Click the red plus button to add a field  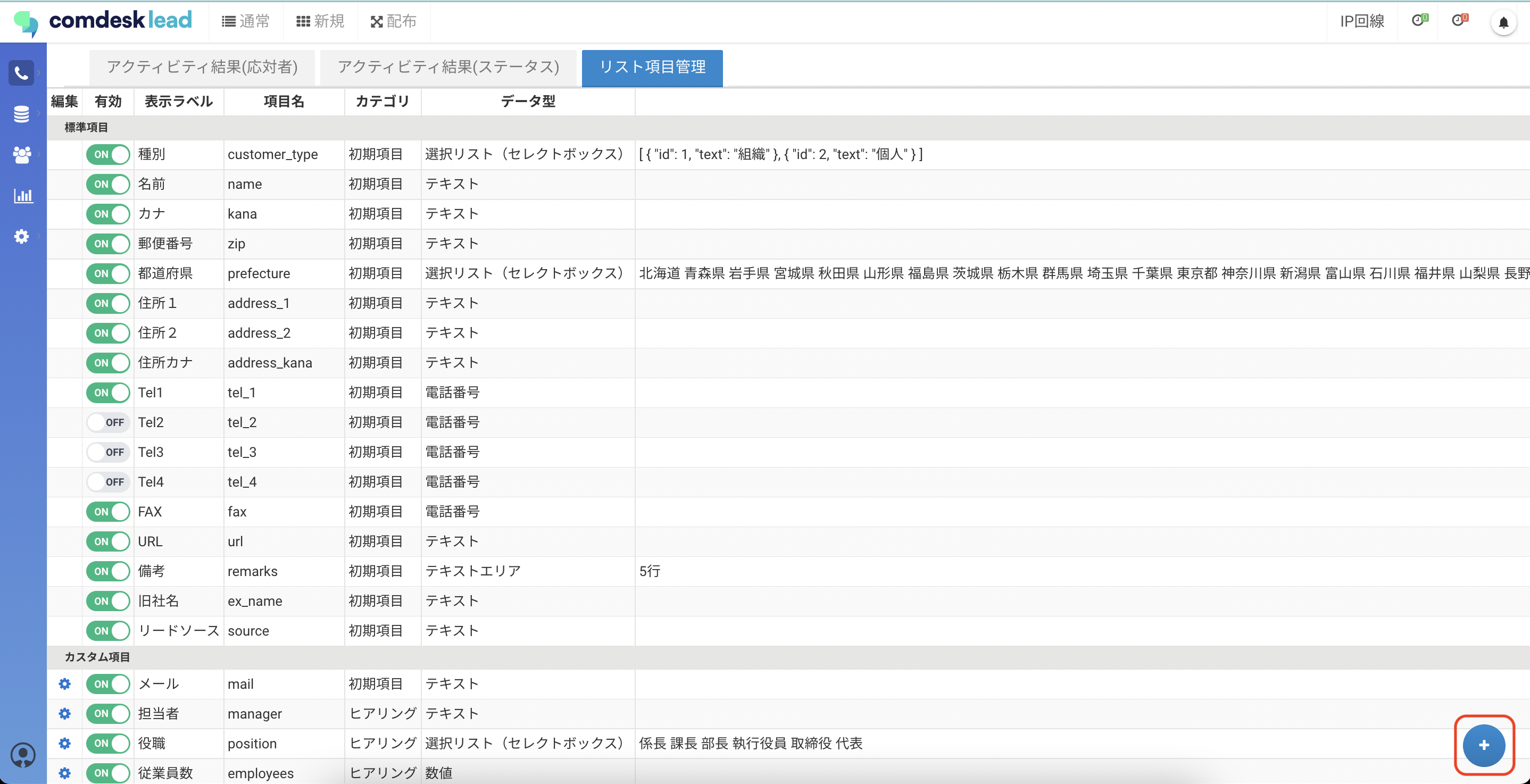1484,745
